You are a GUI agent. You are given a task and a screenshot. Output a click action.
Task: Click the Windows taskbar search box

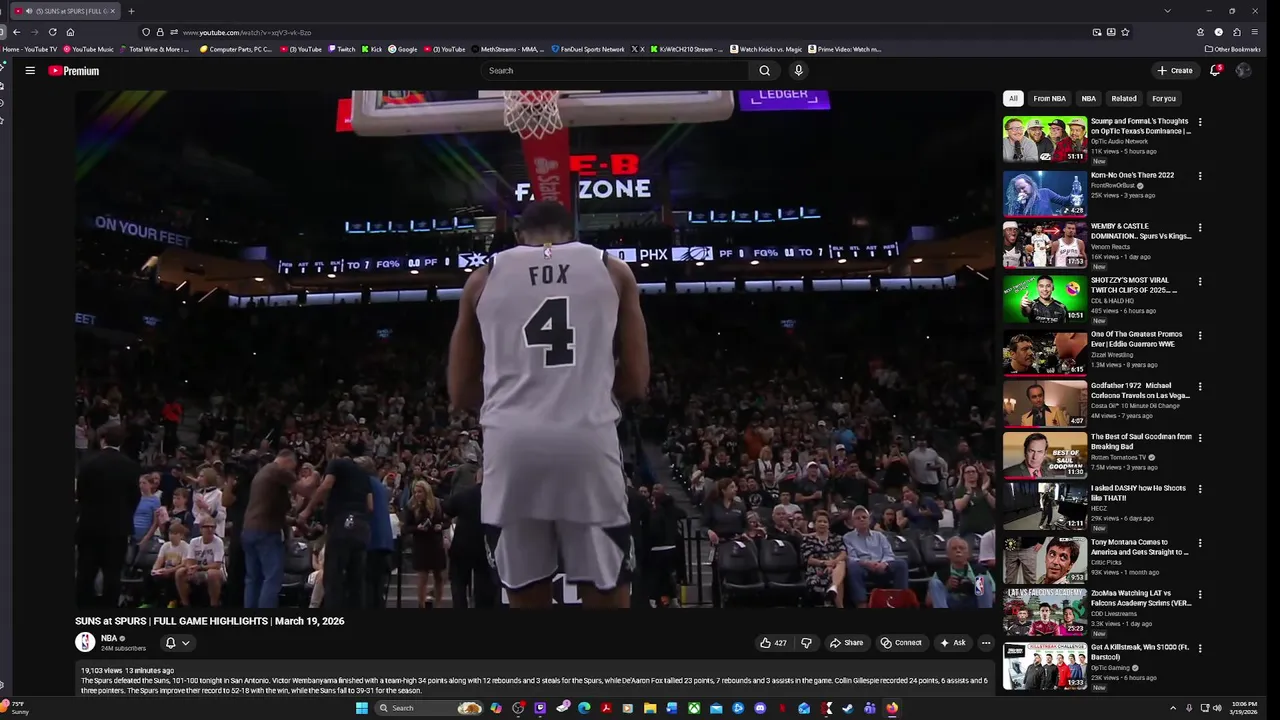tap(430, 708)
